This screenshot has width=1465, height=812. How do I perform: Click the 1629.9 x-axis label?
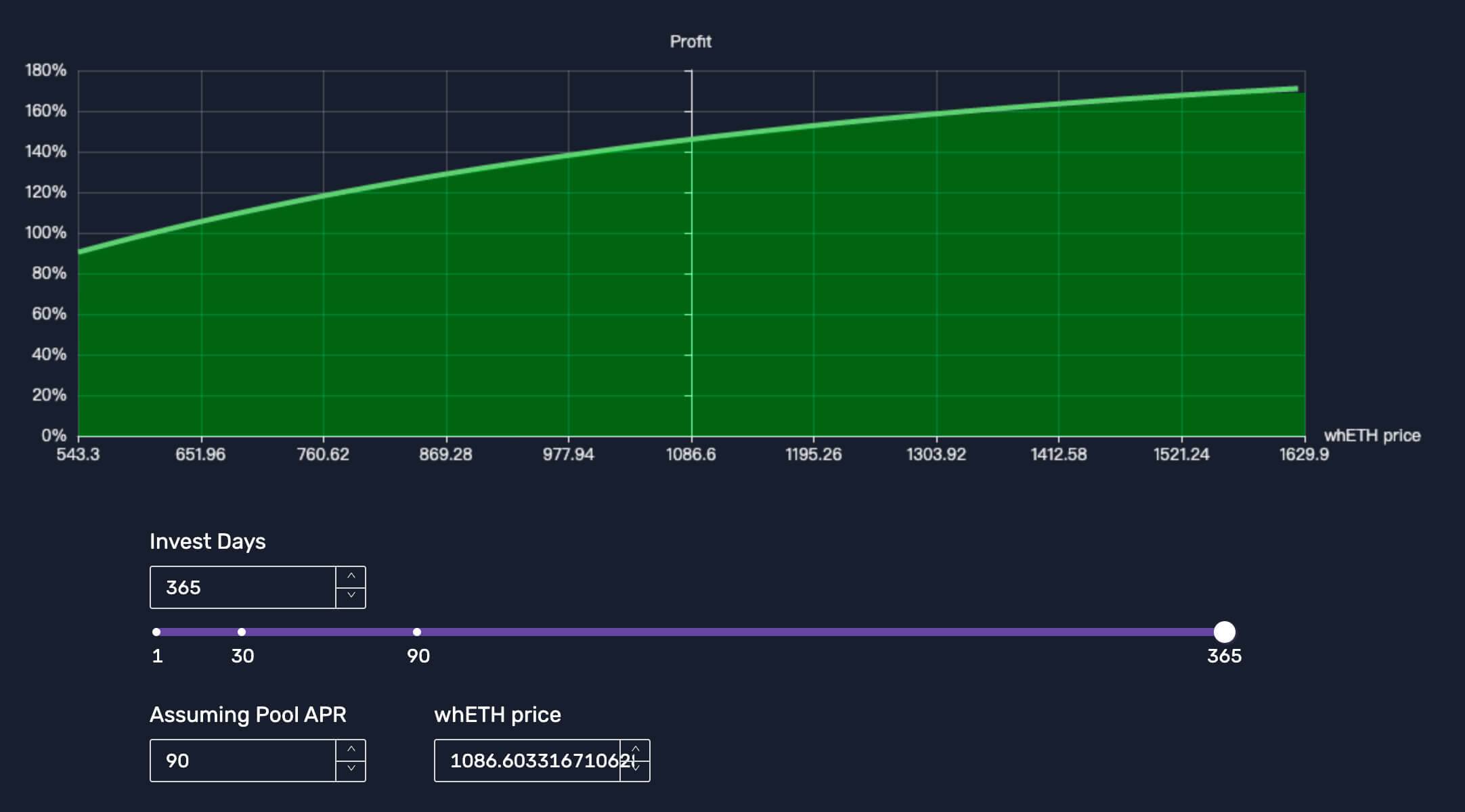(x=1304, y=454)
